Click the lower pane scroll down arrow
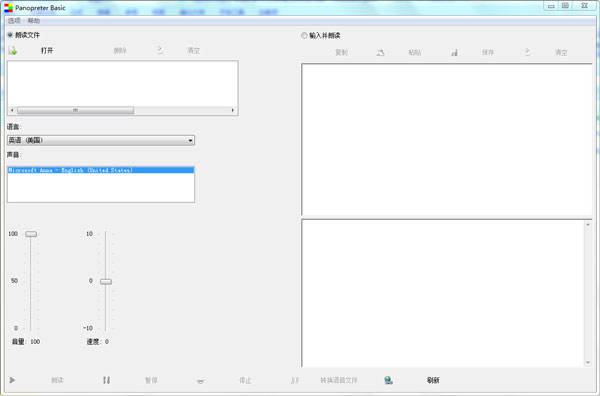The height and width of the screenshot is (396, 600). [588, 362]
